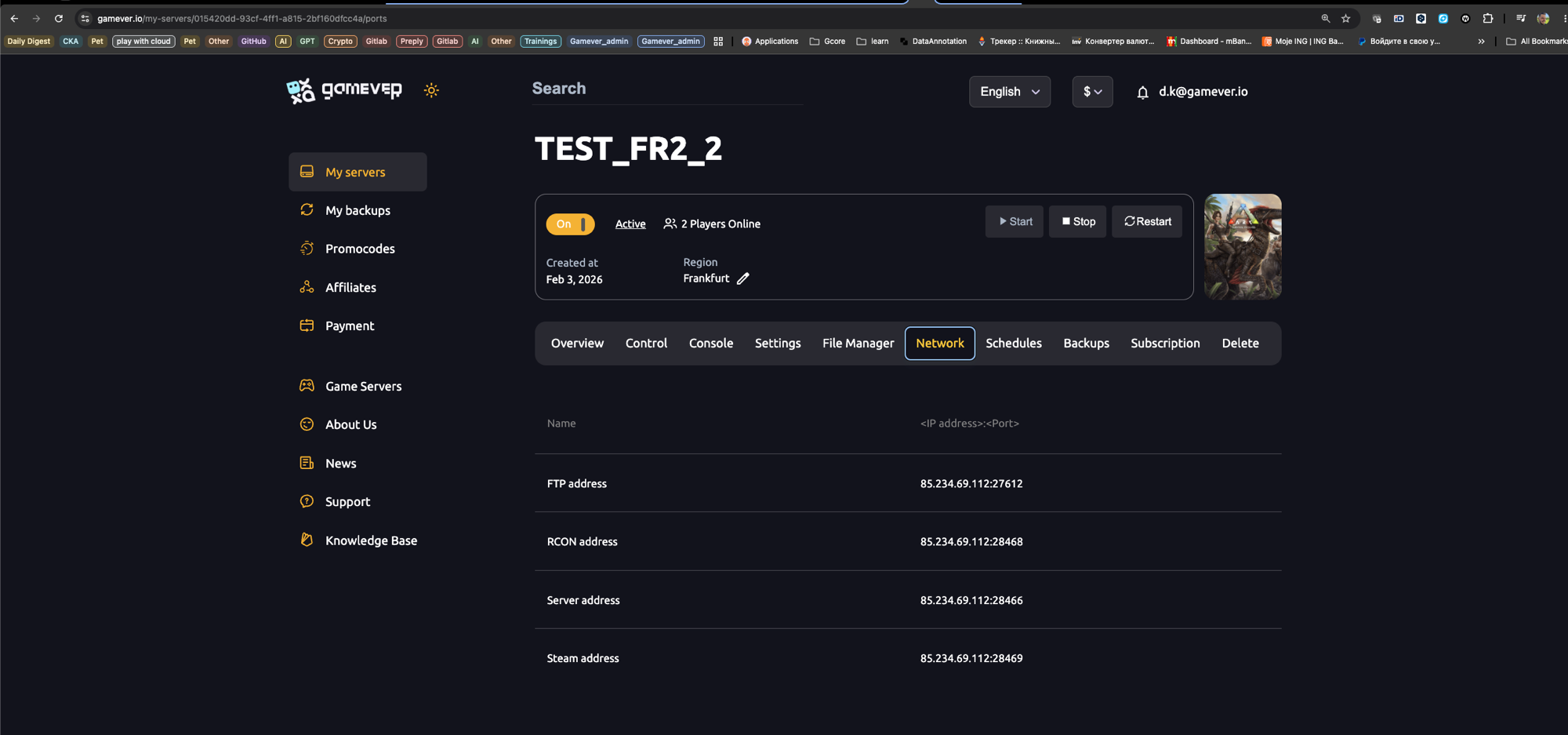Click into the Search field
The width and height of the screenshot is (1568, 735).
[x=667, y=89]
